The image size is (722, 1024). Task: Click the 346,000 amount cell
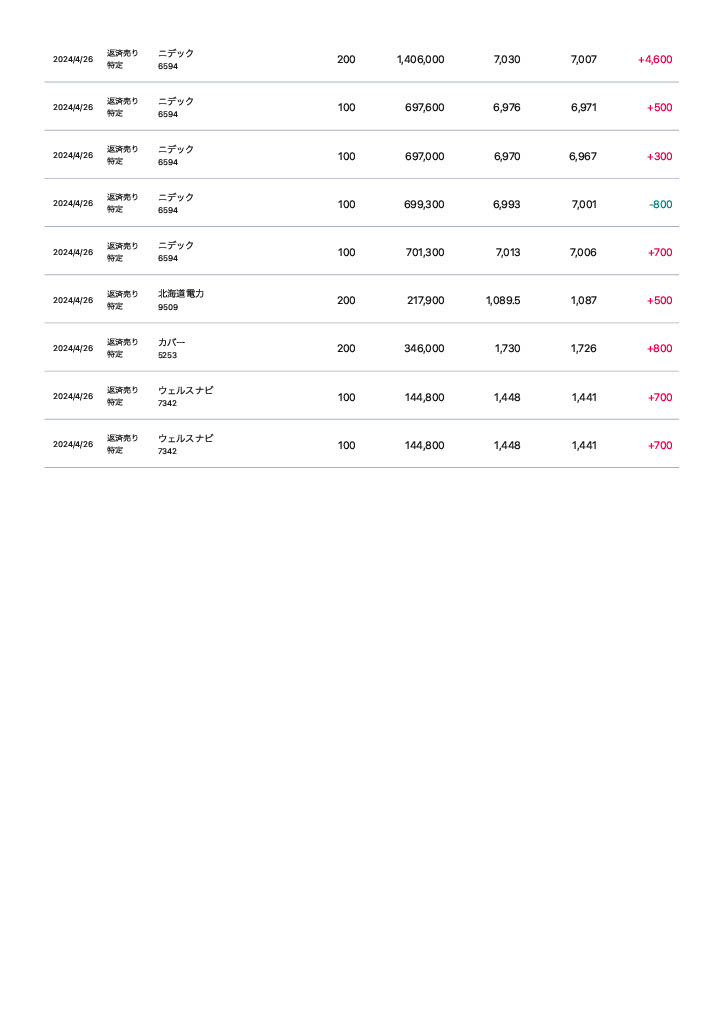424,349
